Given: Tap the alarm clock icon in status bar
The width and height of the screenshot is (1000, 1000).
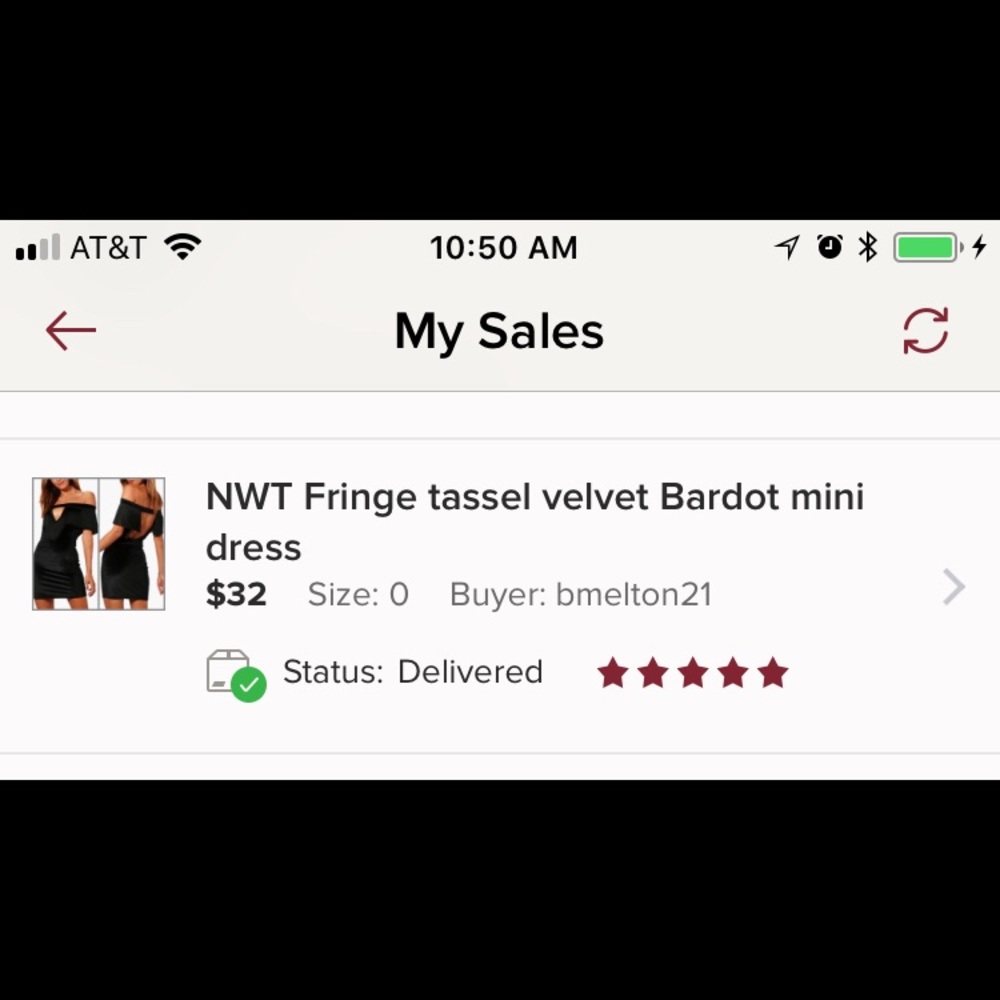Looking at the screenshot, I should coord(830,246).
